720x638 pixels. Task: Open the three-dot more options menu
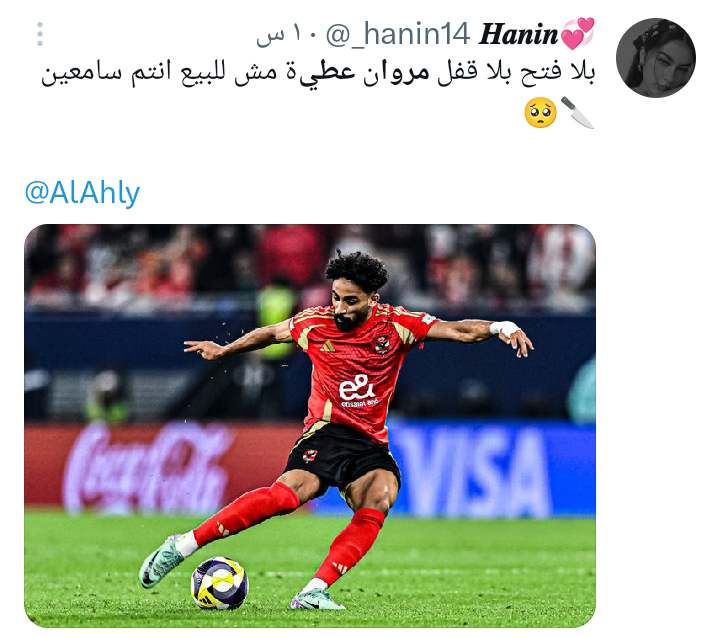[40, 34]
